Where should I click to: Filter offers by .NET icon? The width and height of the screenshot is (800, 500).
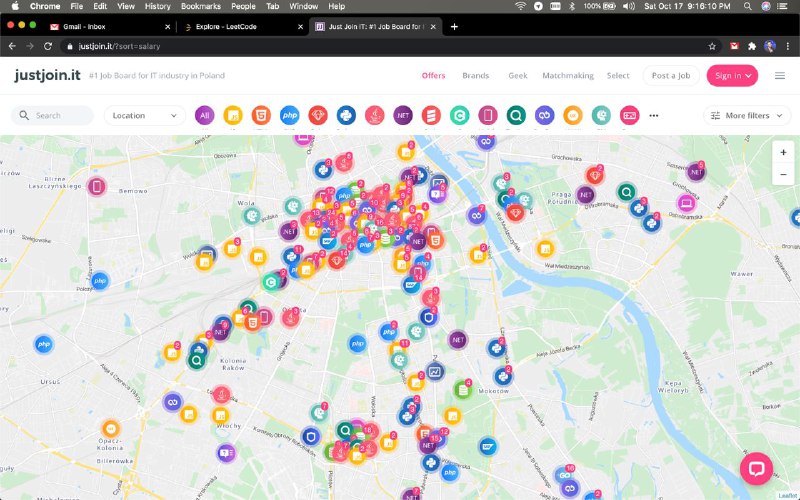403,115
